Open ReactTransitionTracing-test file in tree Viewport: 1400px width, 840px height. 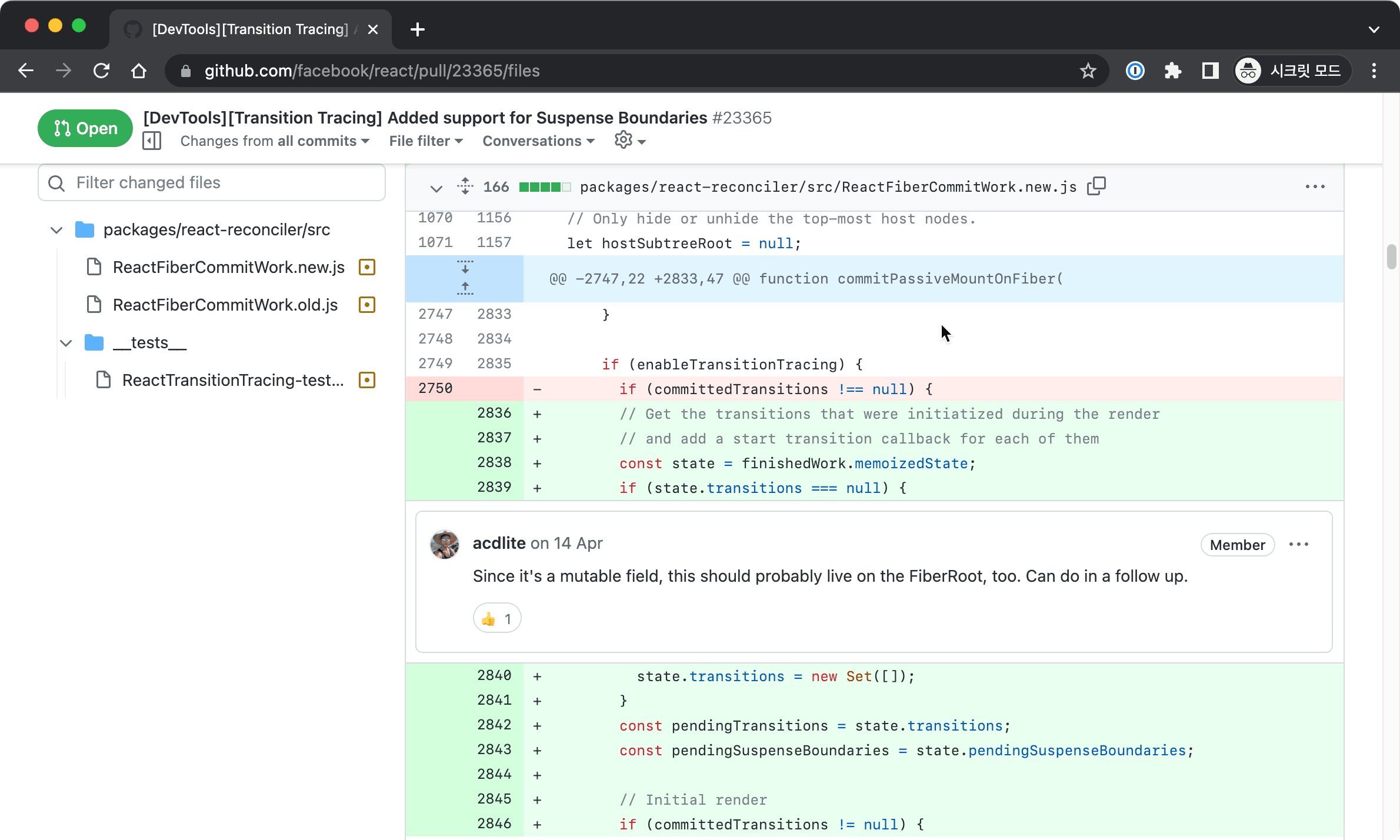click(x=233, y=380)
